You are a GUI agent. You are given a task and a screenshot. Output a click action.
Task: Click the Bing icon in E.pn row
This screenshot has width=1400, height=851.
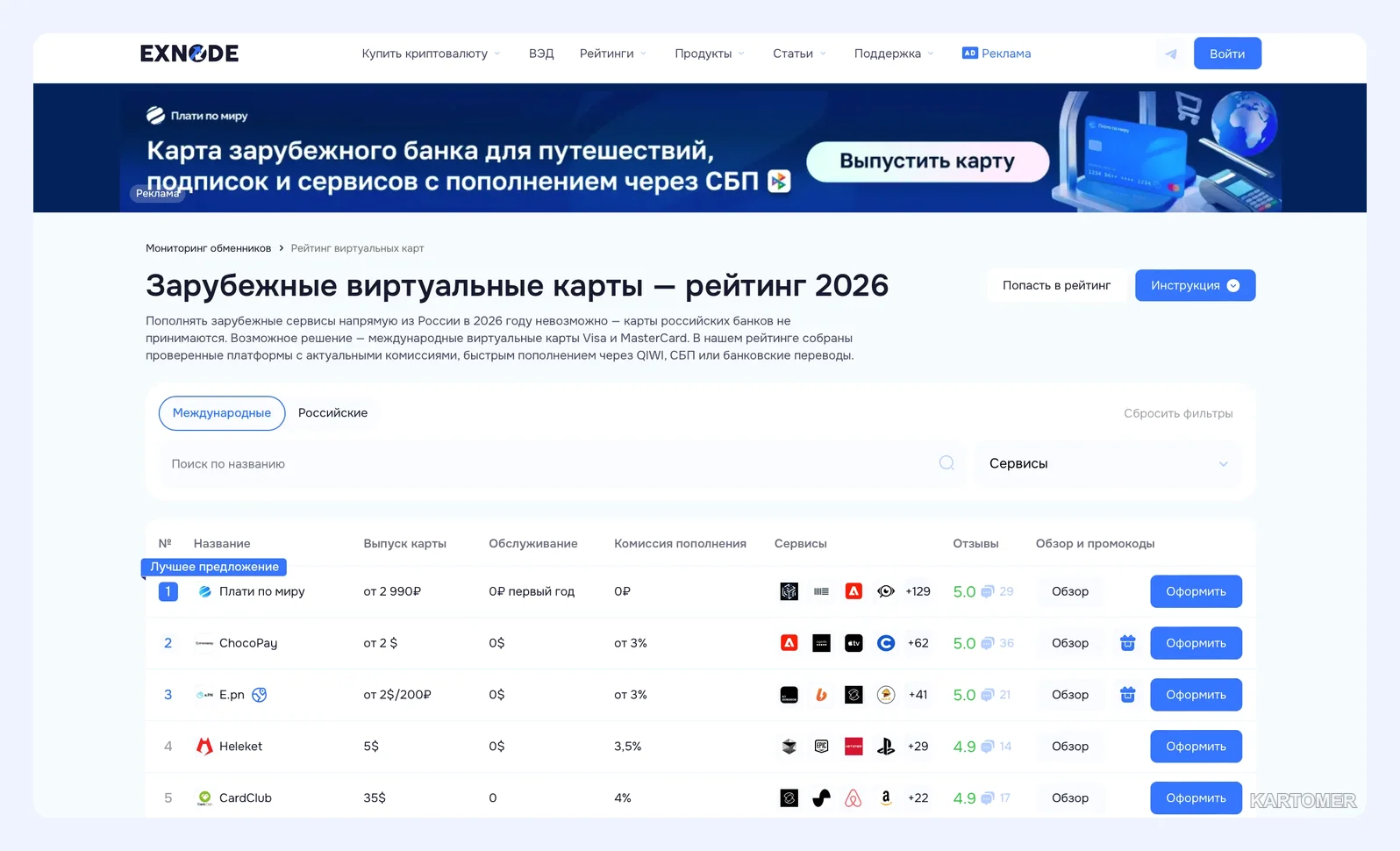[821, 695]
